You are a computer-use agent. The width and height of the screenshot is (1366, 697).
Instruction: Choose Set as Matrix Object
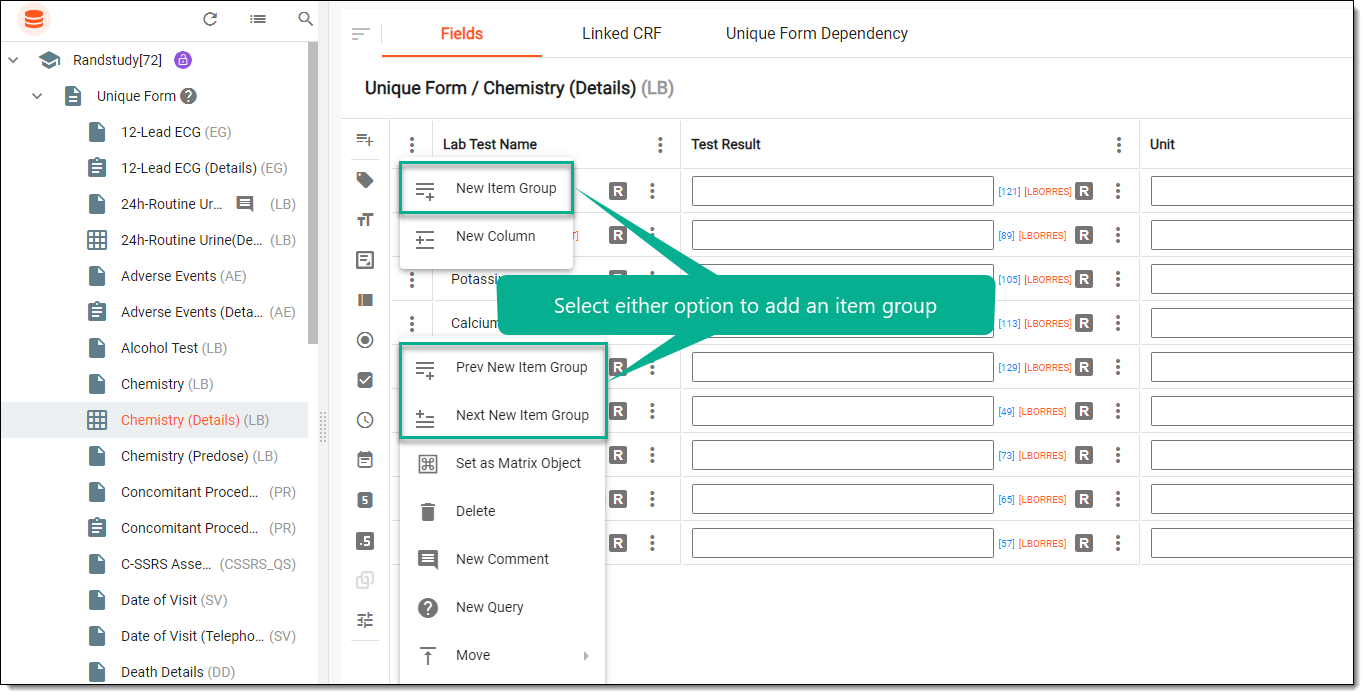point(503,463)
